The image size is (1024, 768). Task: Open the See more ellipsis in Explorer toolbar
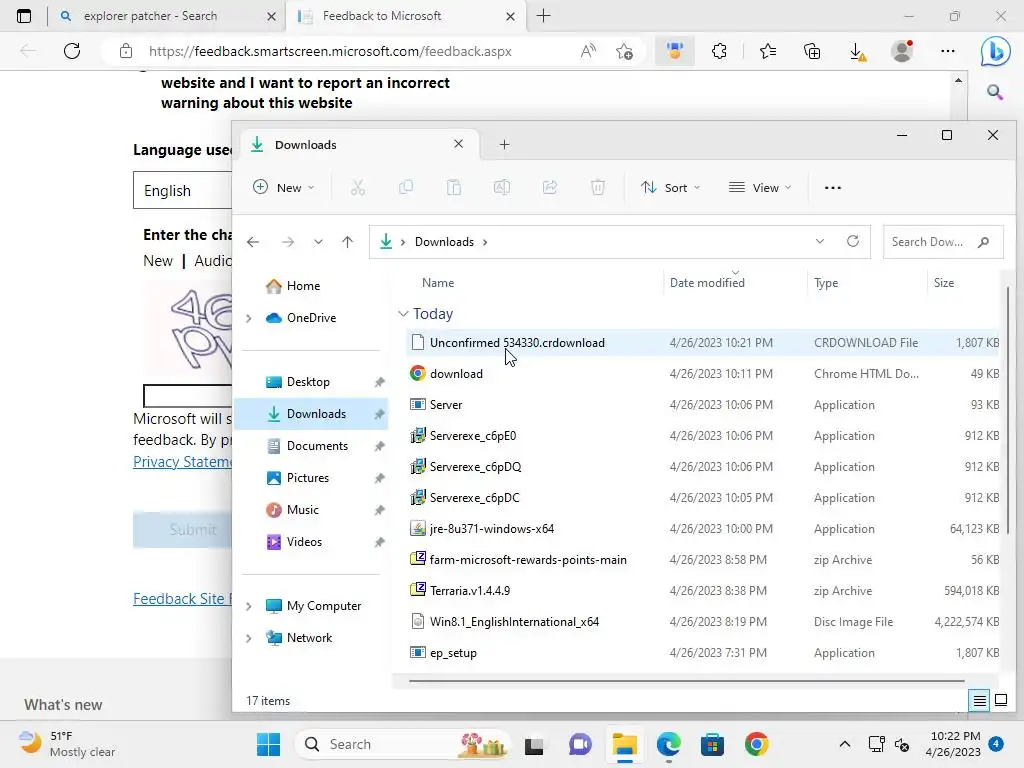click(x=833, y=188)
